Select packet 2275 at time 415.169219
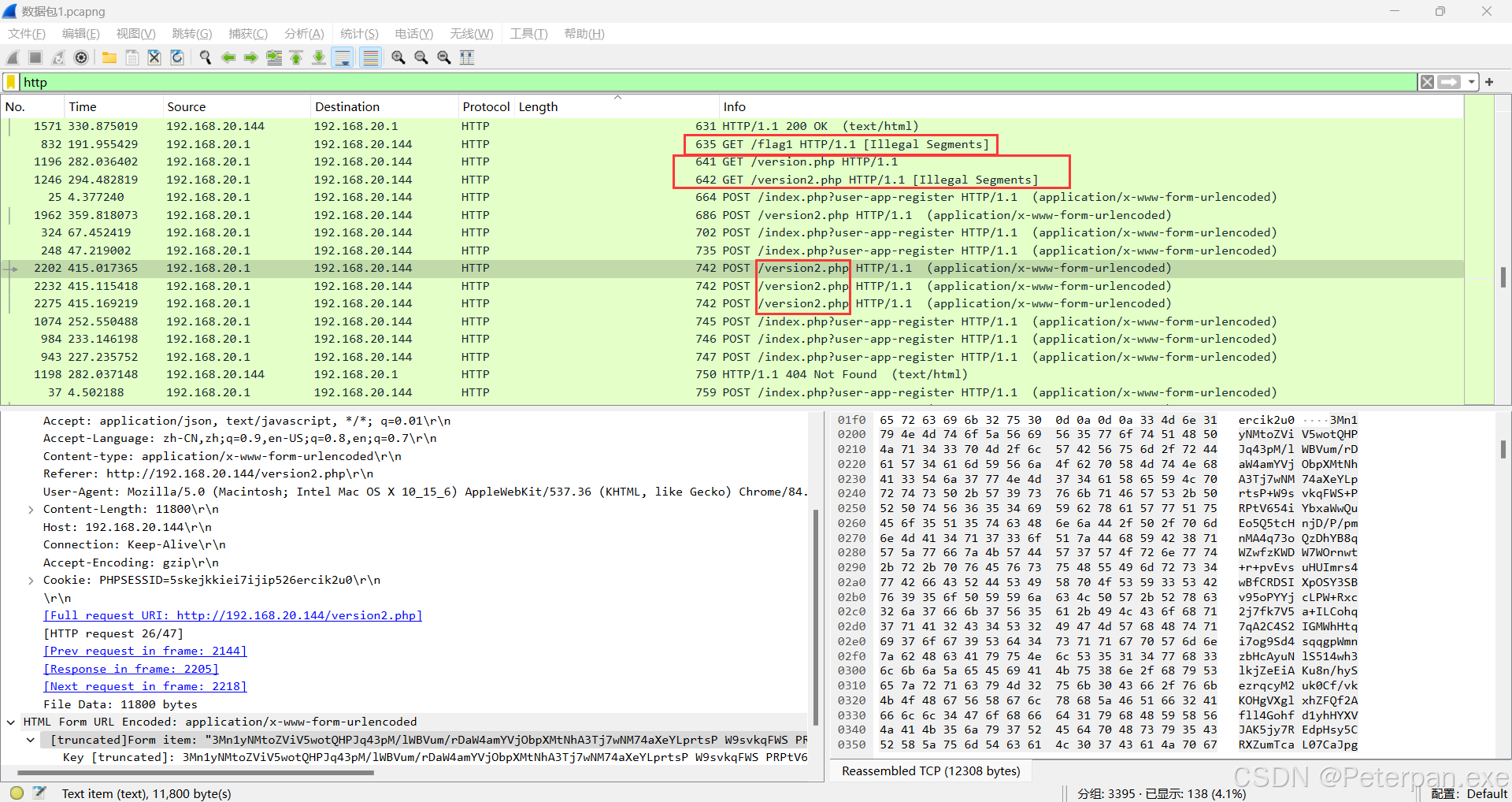The height and width of the screenshot is (802, 1512). pos(732,303)
